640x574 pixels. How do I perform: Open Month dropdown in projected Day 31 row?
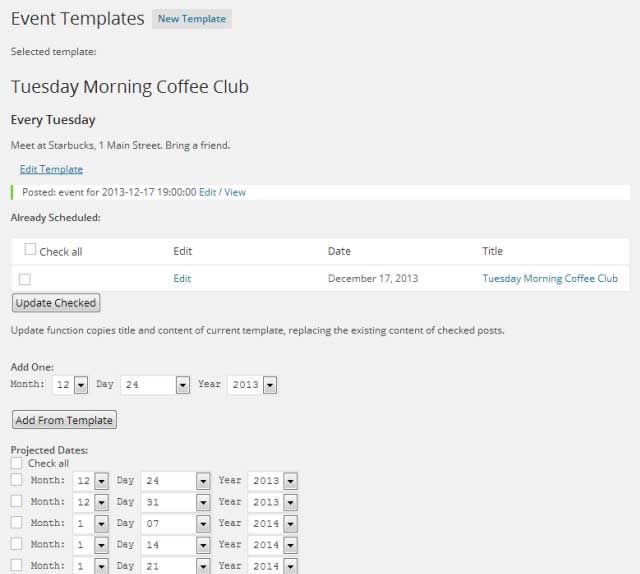91,502
